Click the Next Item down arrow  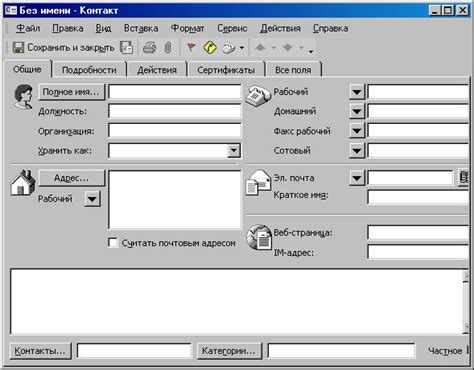[288, 48]
